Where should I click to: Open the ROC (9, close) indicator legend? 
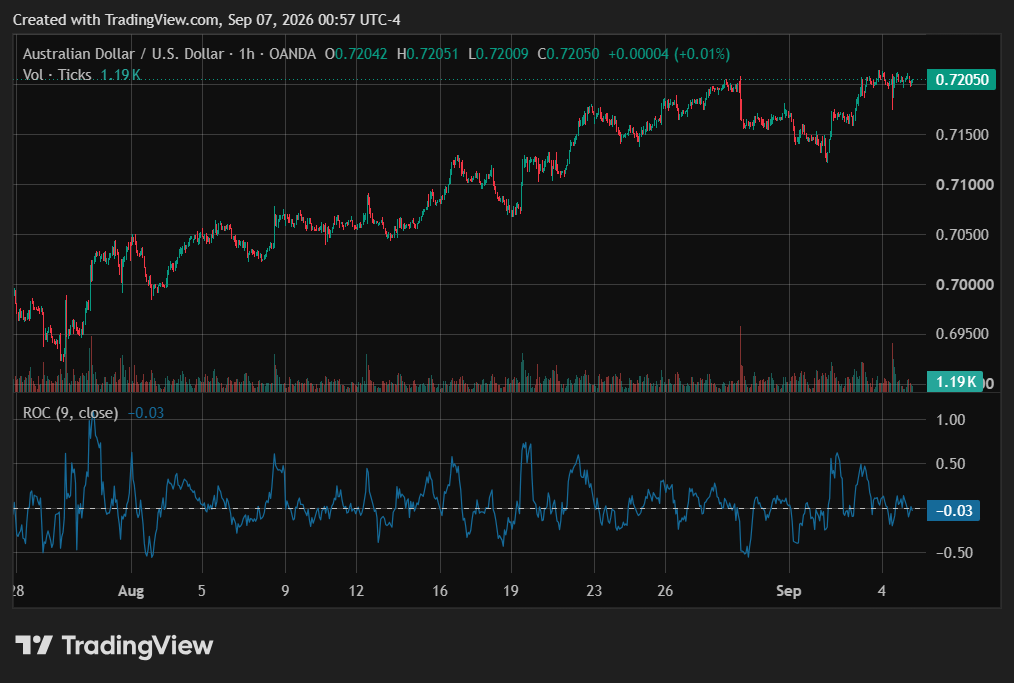tap(70, 413)
